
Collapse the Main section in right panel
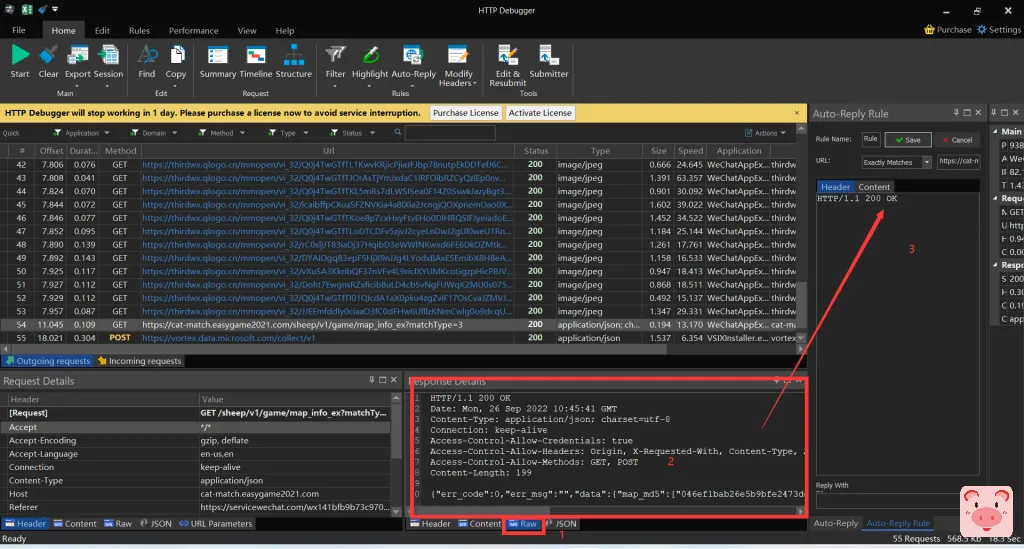pyautogui.click(x=995, y=131)
